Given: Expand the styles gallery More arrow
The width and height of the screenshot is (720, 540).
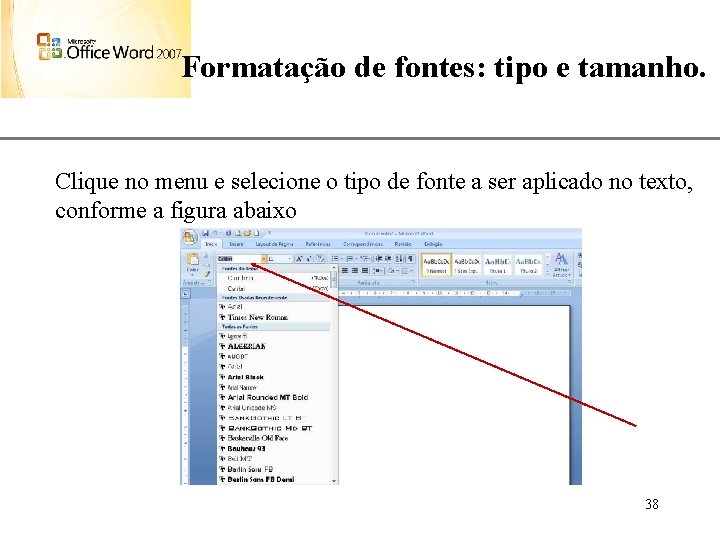Looking at the screenshot, I should click(547, 272).
